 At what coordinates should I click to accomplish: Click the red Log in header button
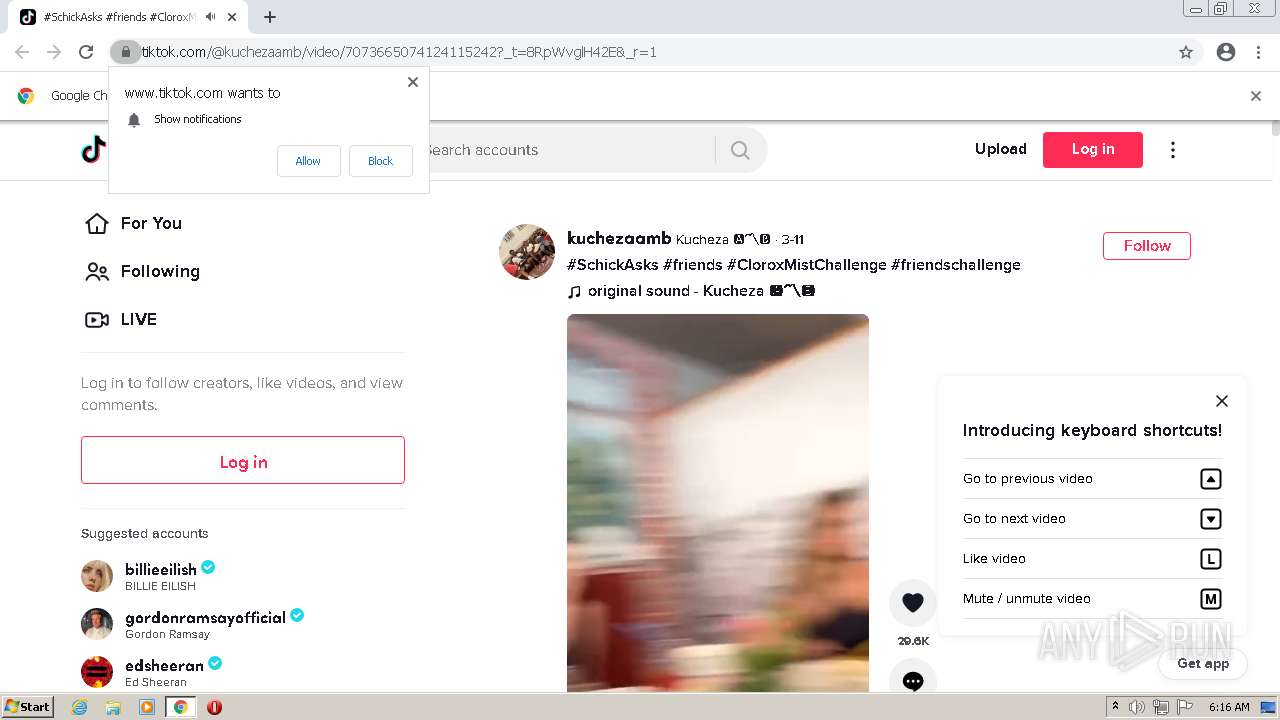pos(1092,149)
